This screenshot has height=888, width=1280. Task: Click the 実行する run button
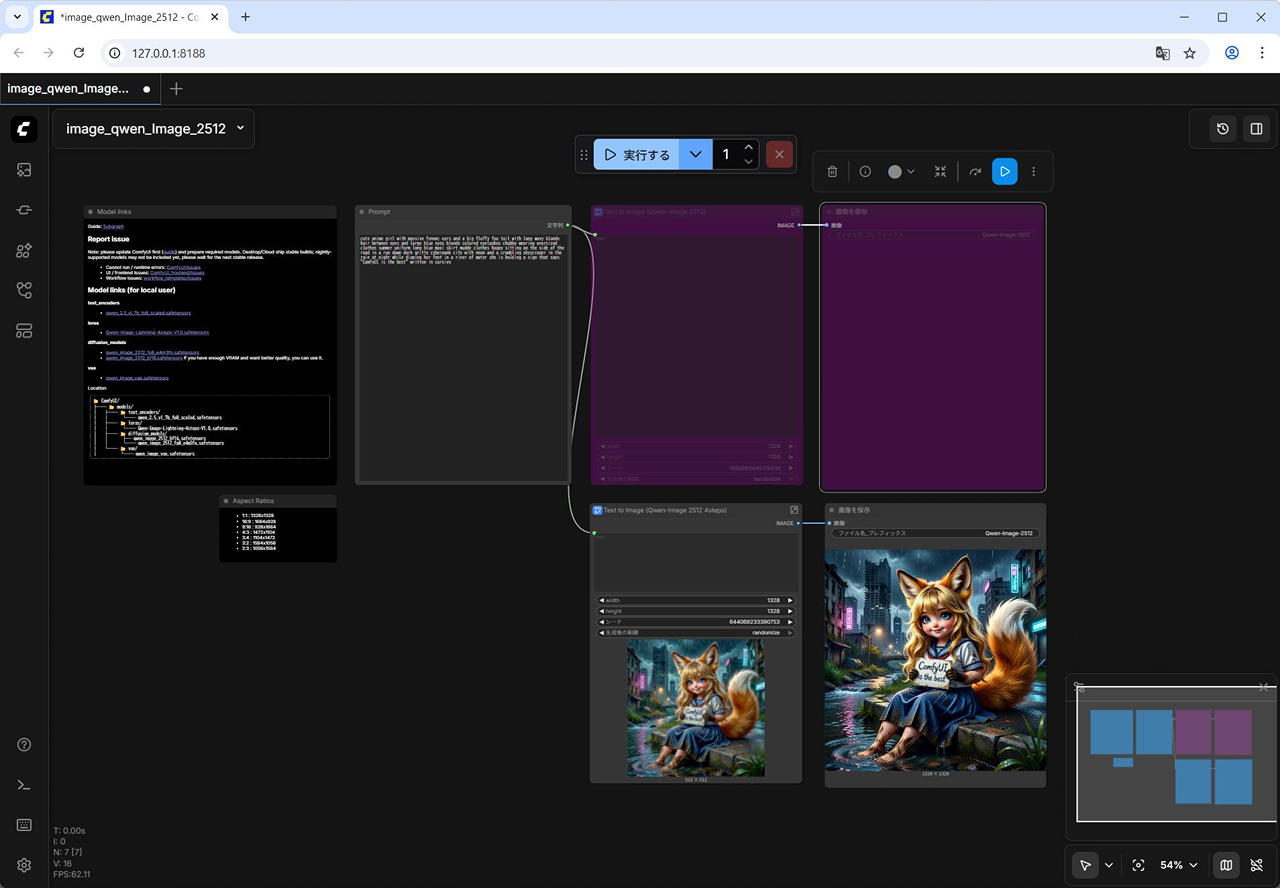(637, 155)
